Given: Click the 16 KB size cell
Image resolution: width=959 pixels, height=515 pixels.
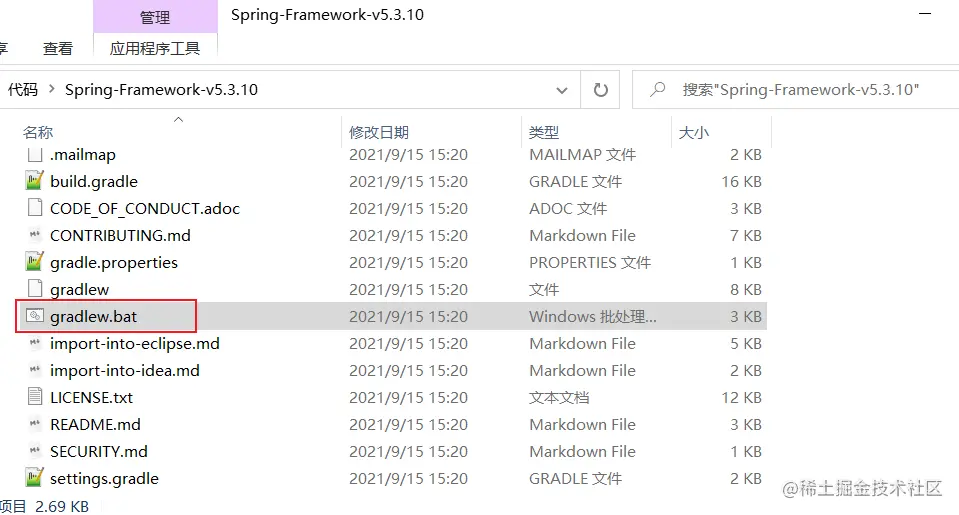Looking at the screenshot, I should tap(741, 181).
